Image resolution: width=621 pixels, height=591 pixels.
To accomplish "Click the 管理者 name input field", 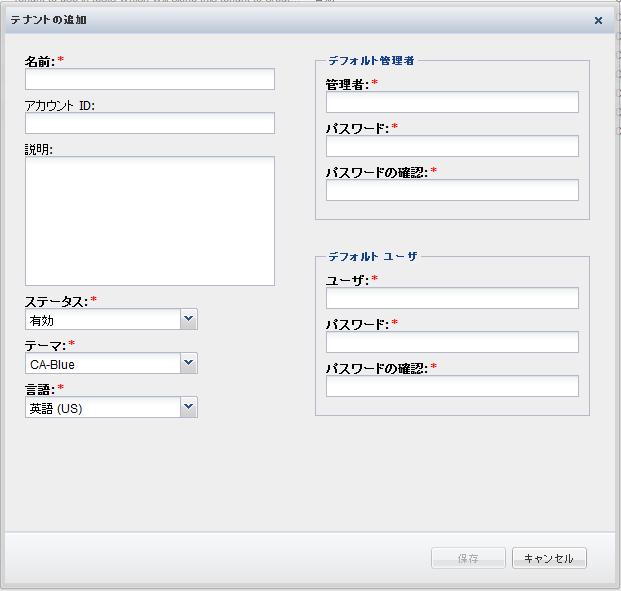I will [452, 102].
